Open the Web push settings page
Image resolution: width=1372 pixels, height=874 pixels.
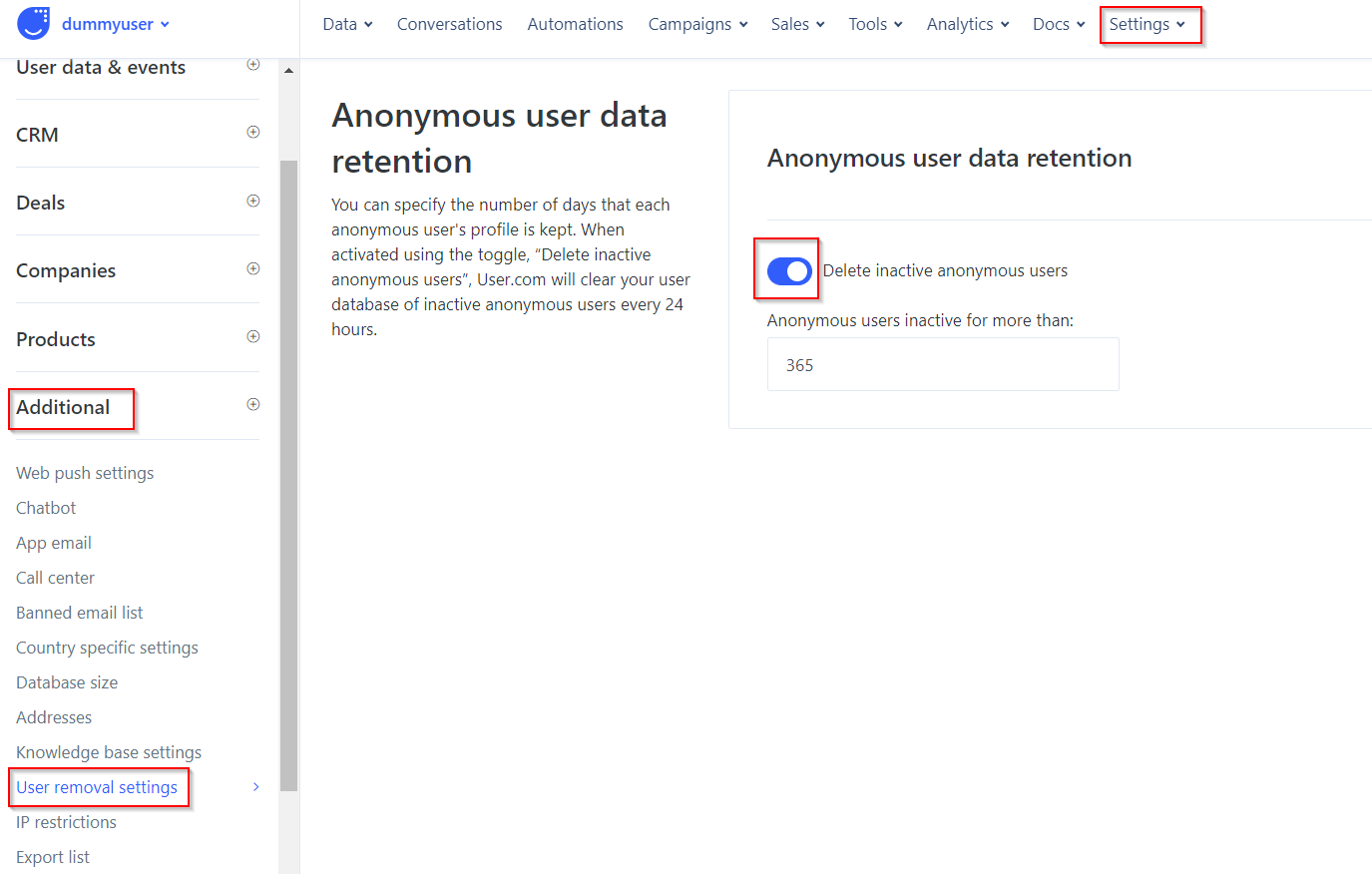(x=85, y=472)
